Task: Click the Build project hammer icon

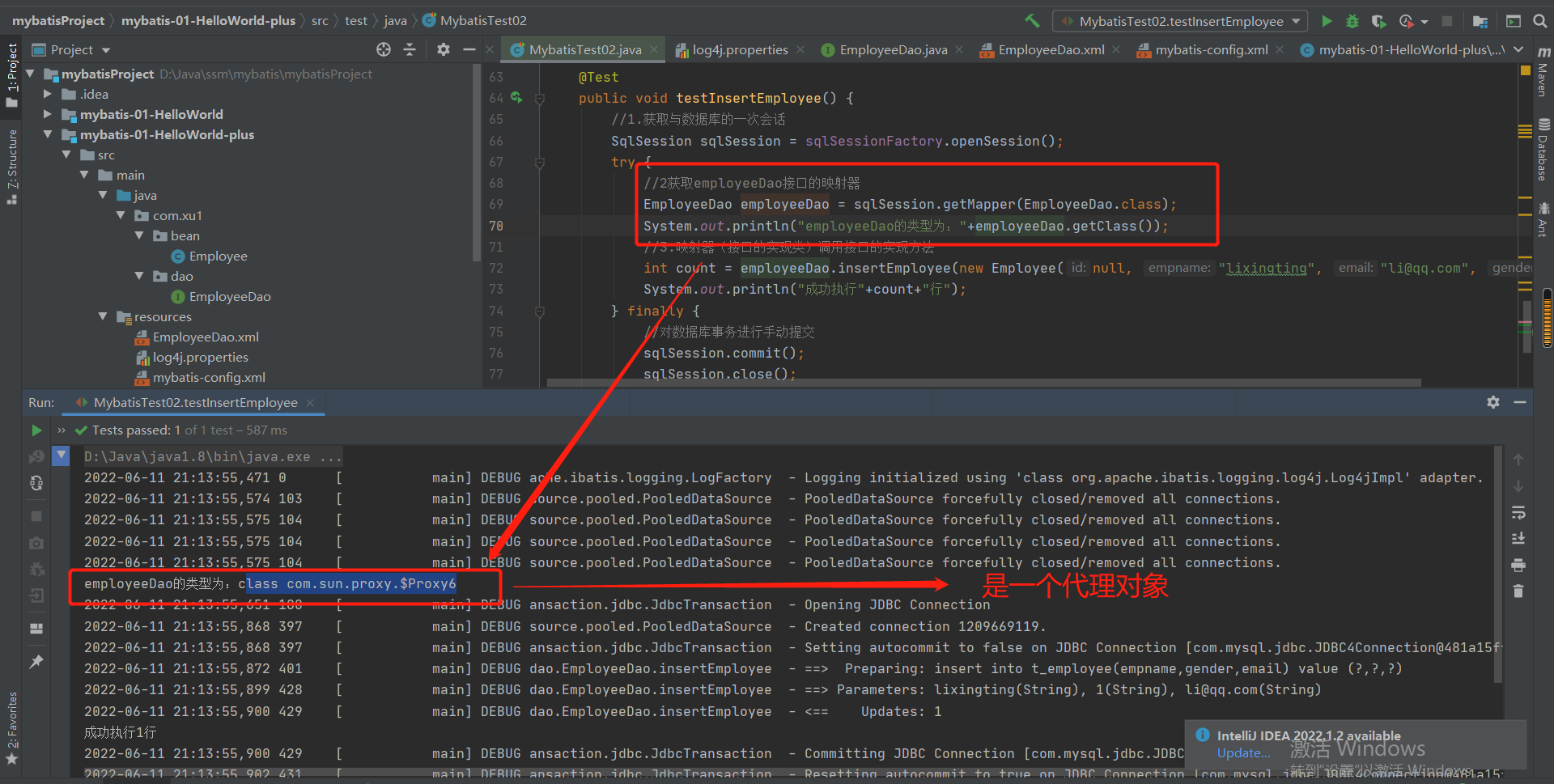Action: 1032,21
